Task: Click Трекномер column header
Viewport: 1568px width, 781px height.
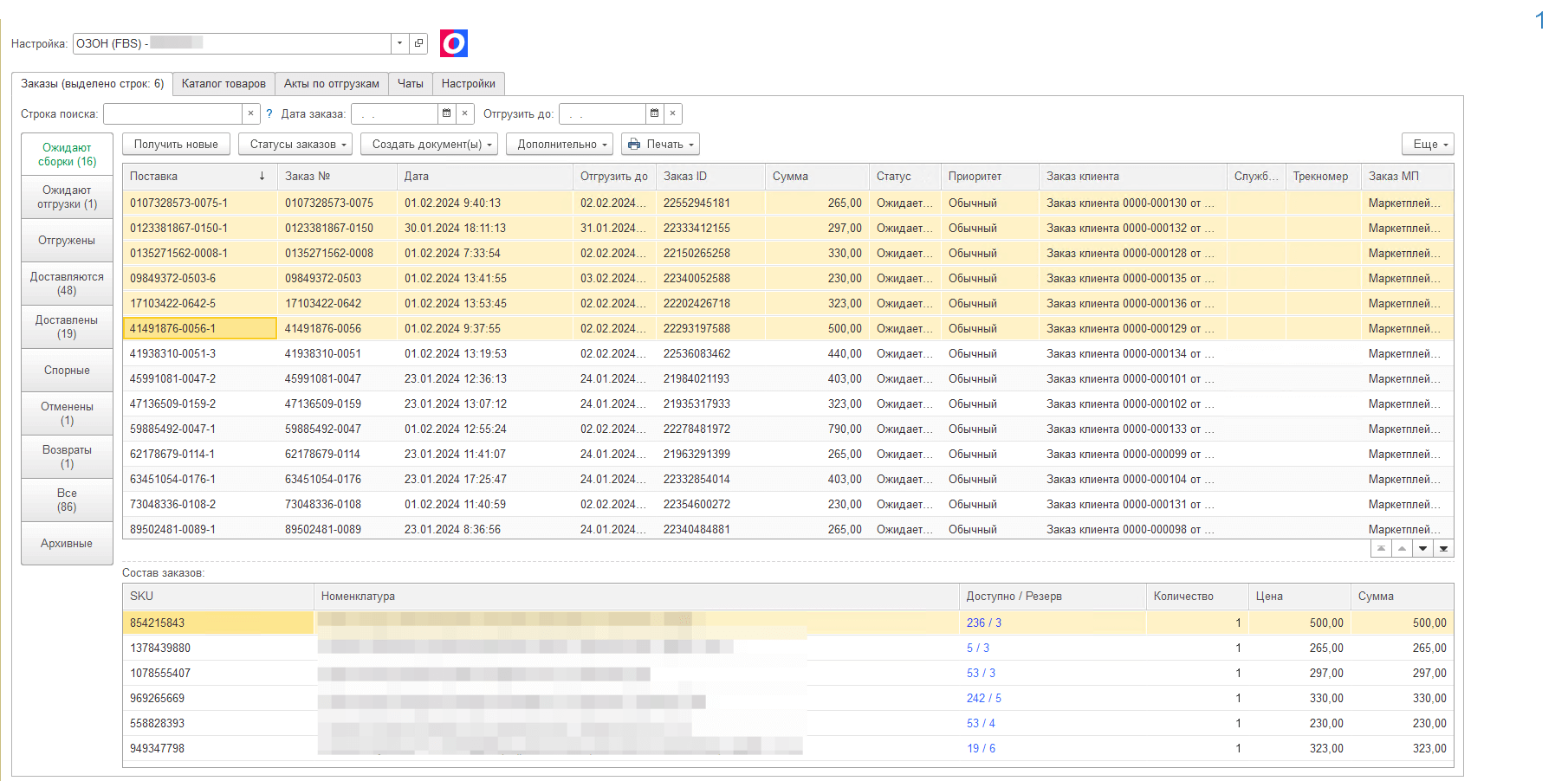Action: click(x=1323, y=177)
